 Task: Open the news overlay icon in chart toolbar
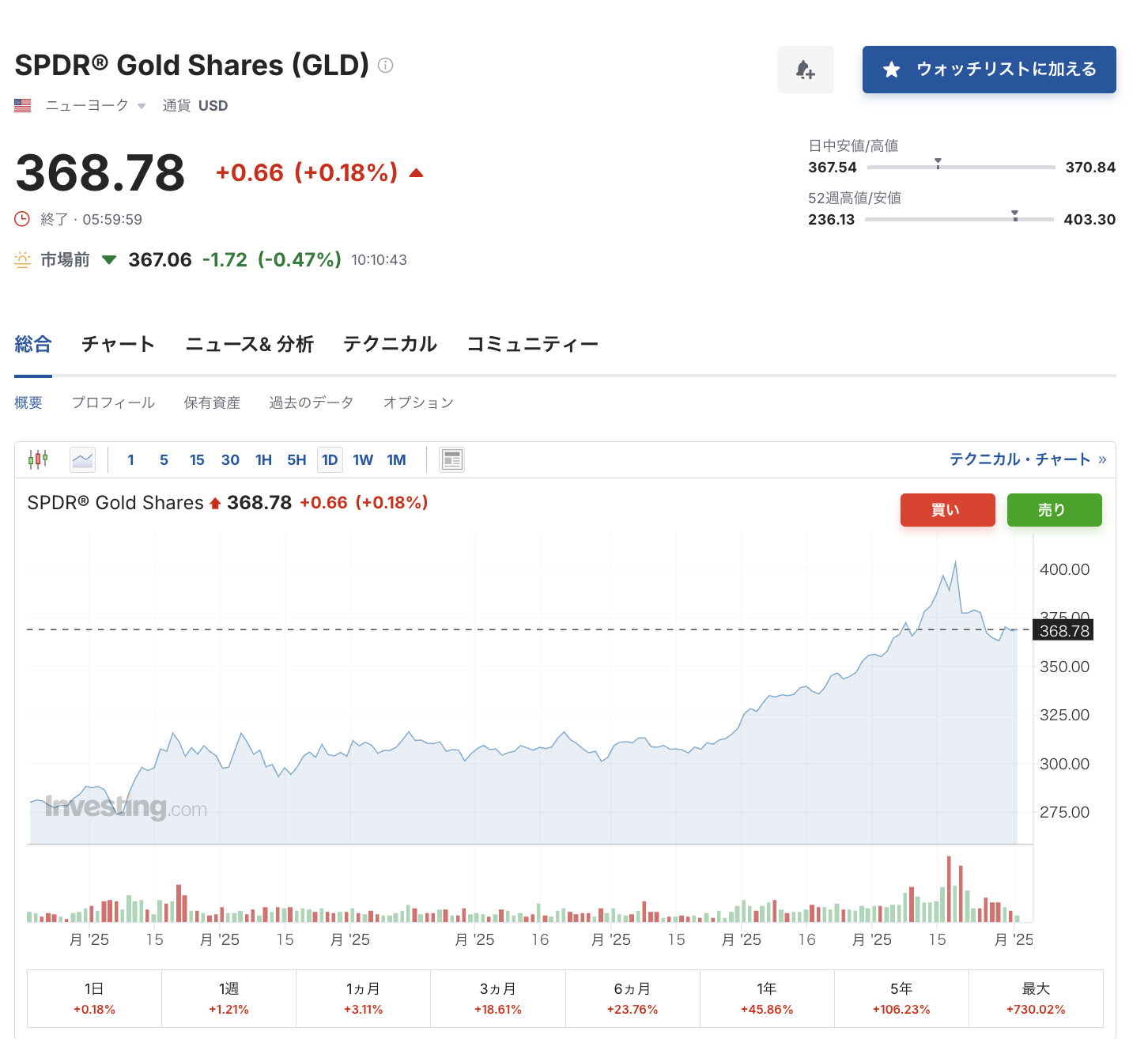click(x=452, y=459)
